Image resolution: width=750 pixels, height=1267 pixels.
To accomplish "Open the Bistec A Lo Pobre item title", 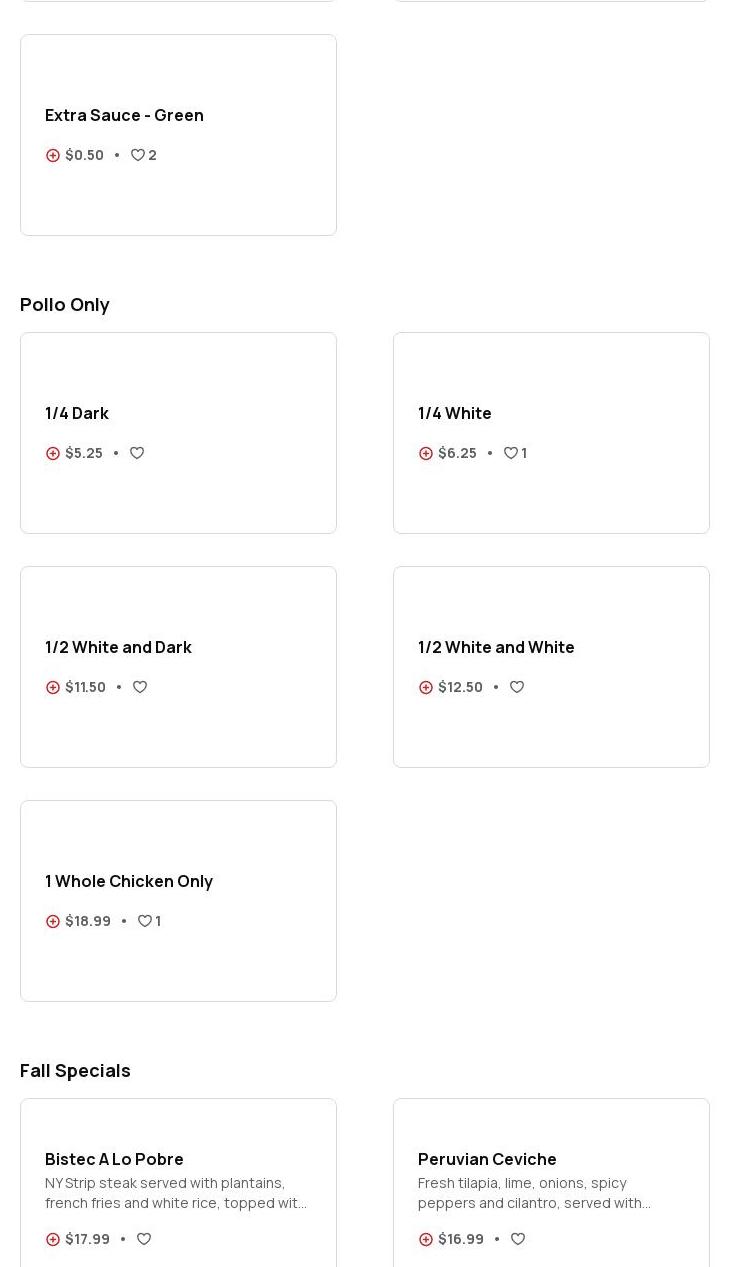I will 114,1159.
